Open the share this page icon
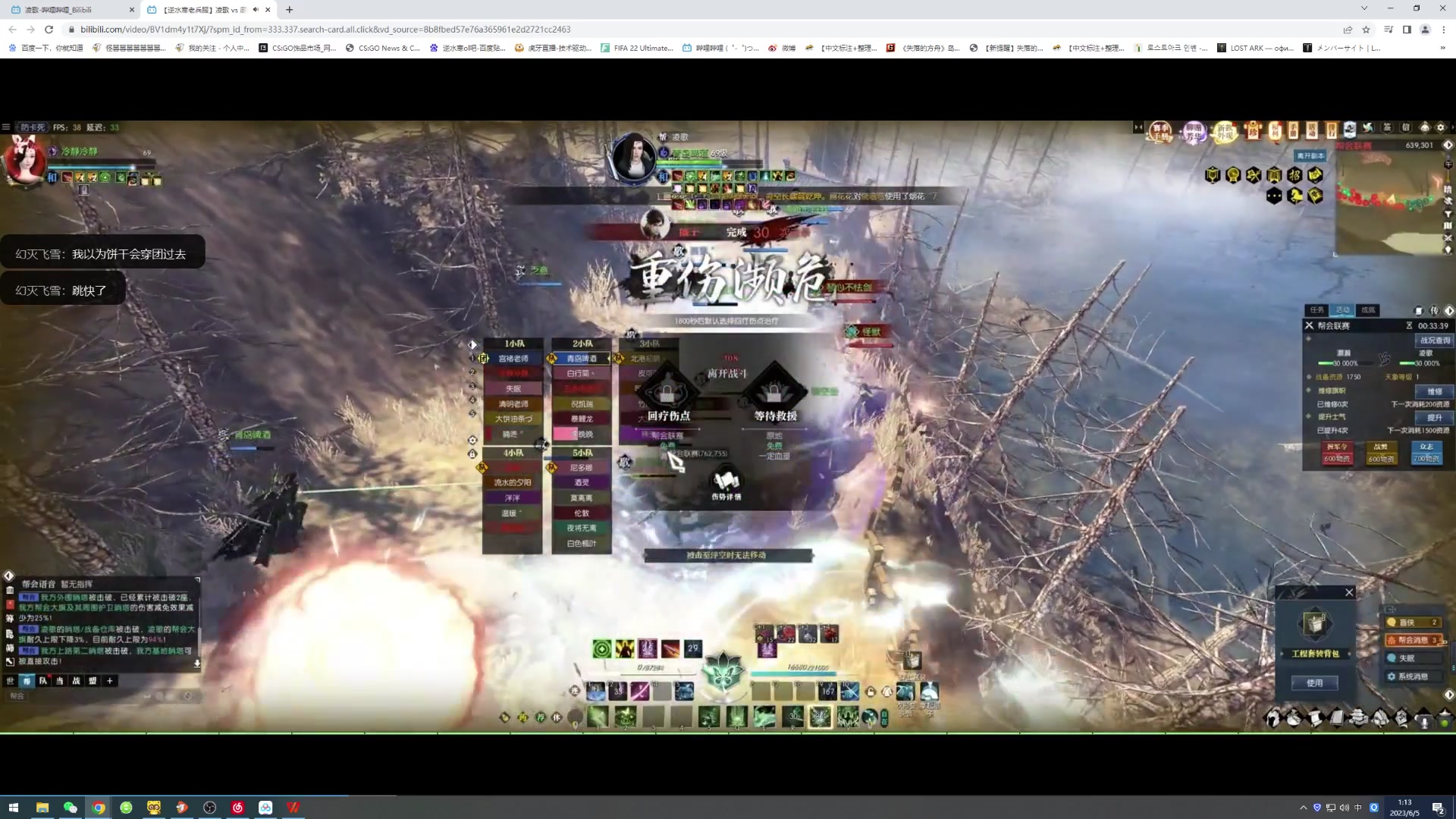The image size is (1456, 819). tap(1348, 30)
